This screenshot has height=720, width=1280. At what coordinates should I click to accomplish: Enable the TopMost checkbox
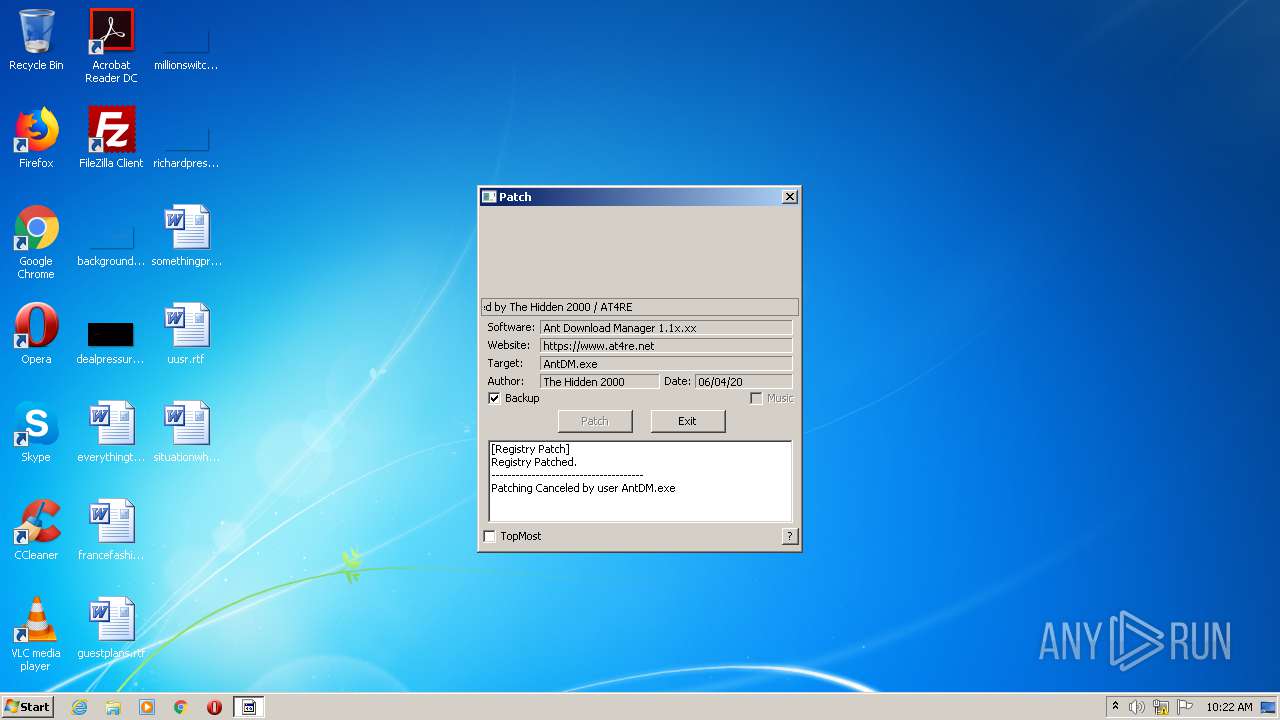(x=489, y=536)
